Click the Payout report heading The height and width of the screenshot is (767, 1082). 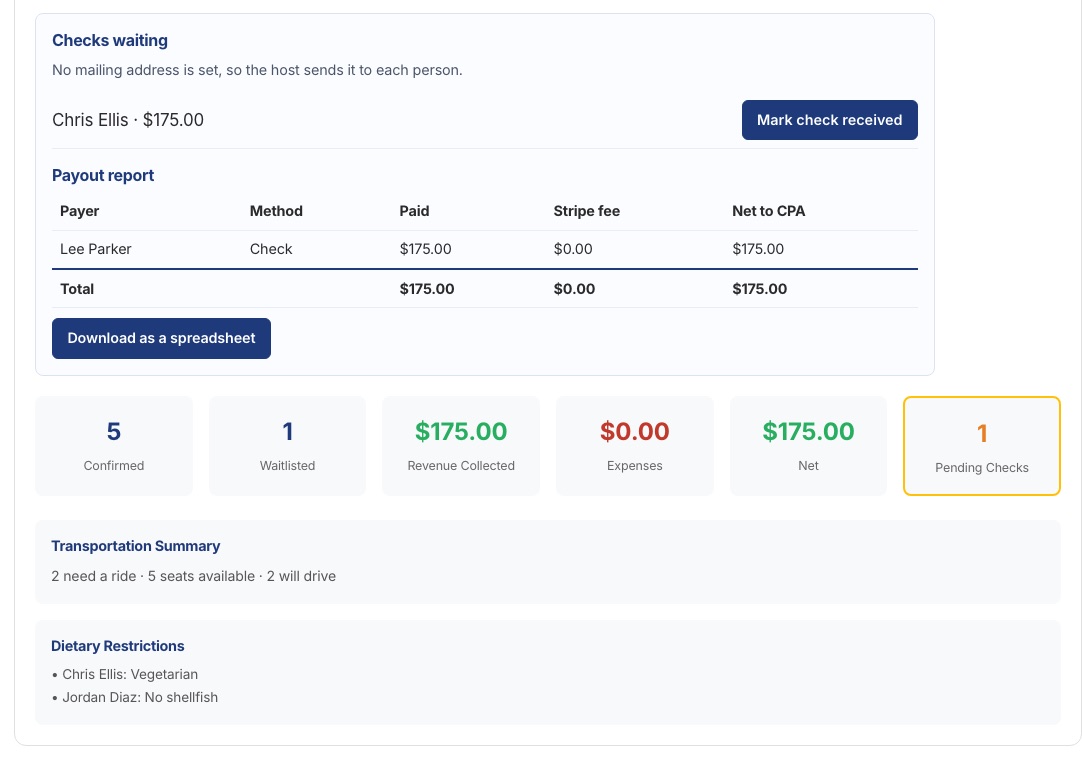click(103, 175)
